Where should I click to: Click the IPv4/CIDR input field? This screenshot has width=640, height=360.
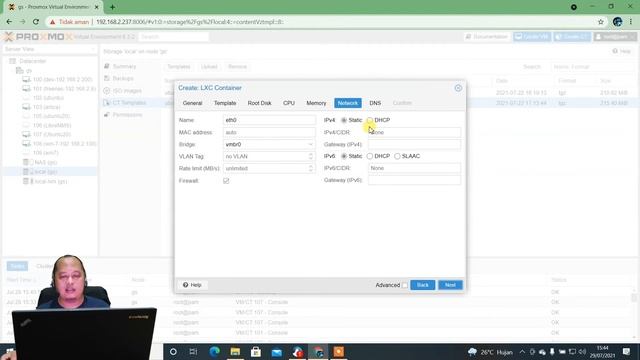[x=414, y=132]
